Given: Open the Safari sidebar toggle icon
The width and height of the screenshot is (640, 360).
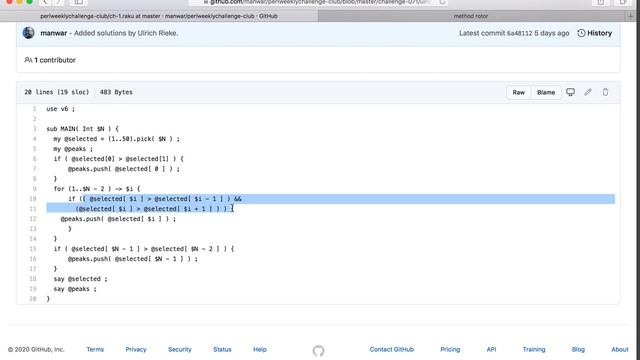Looking at the screenshot, I should coord(78,2).
